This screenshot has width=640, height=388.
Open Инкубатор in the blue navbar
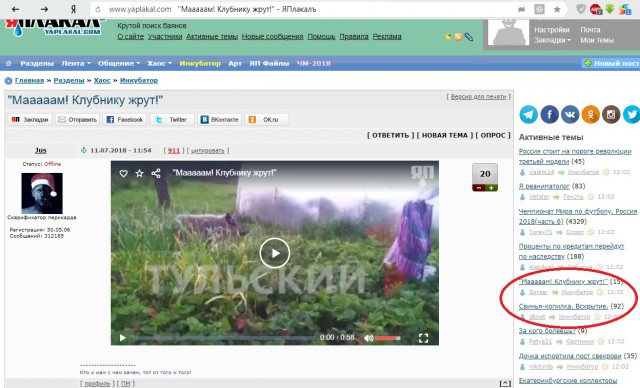(x=200, y=63)
